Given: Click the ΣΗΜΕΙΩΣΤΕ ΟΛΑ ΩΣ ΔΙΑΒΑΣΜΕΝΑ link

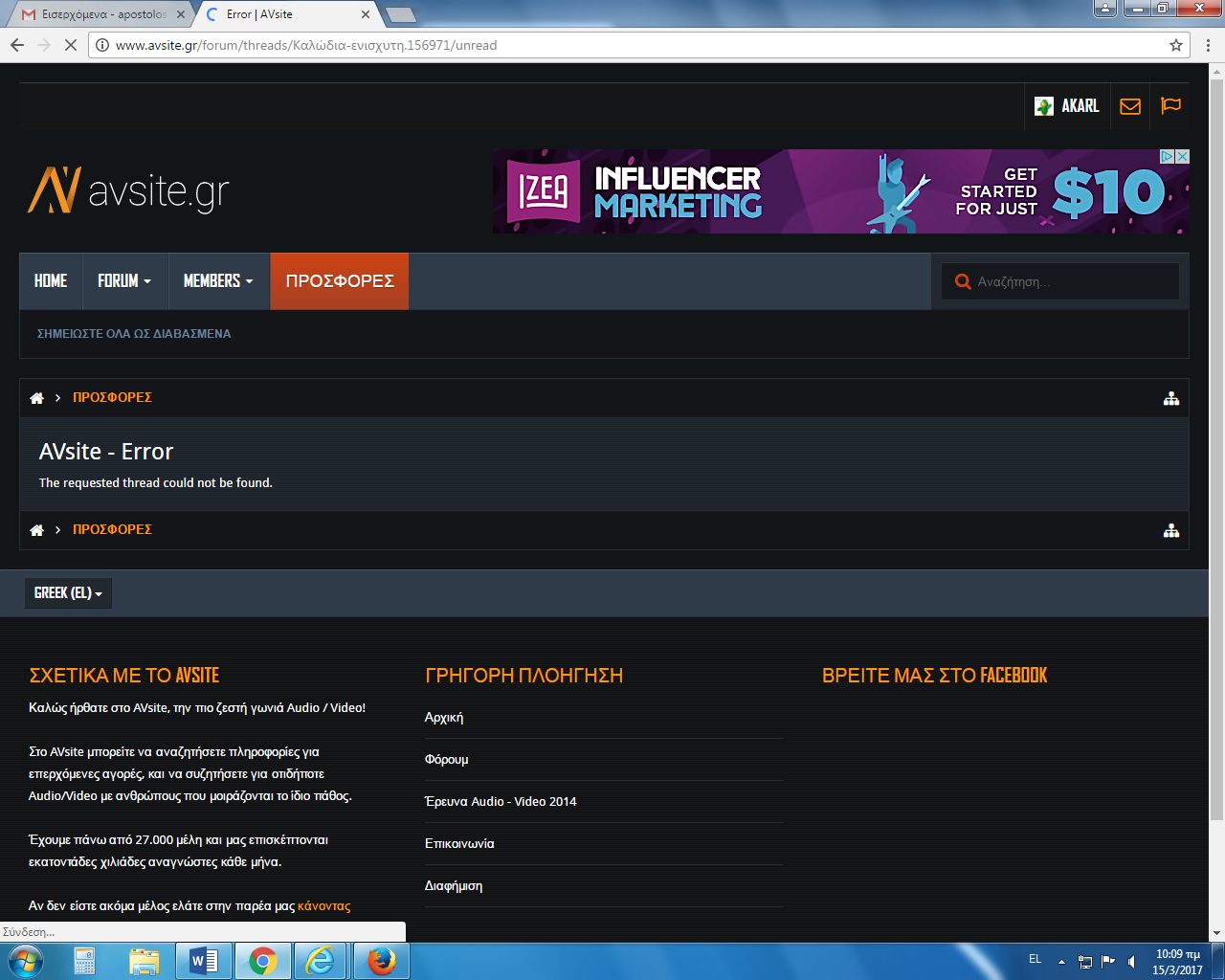Looking at the screenshot, I should click(x=134, y=334).
